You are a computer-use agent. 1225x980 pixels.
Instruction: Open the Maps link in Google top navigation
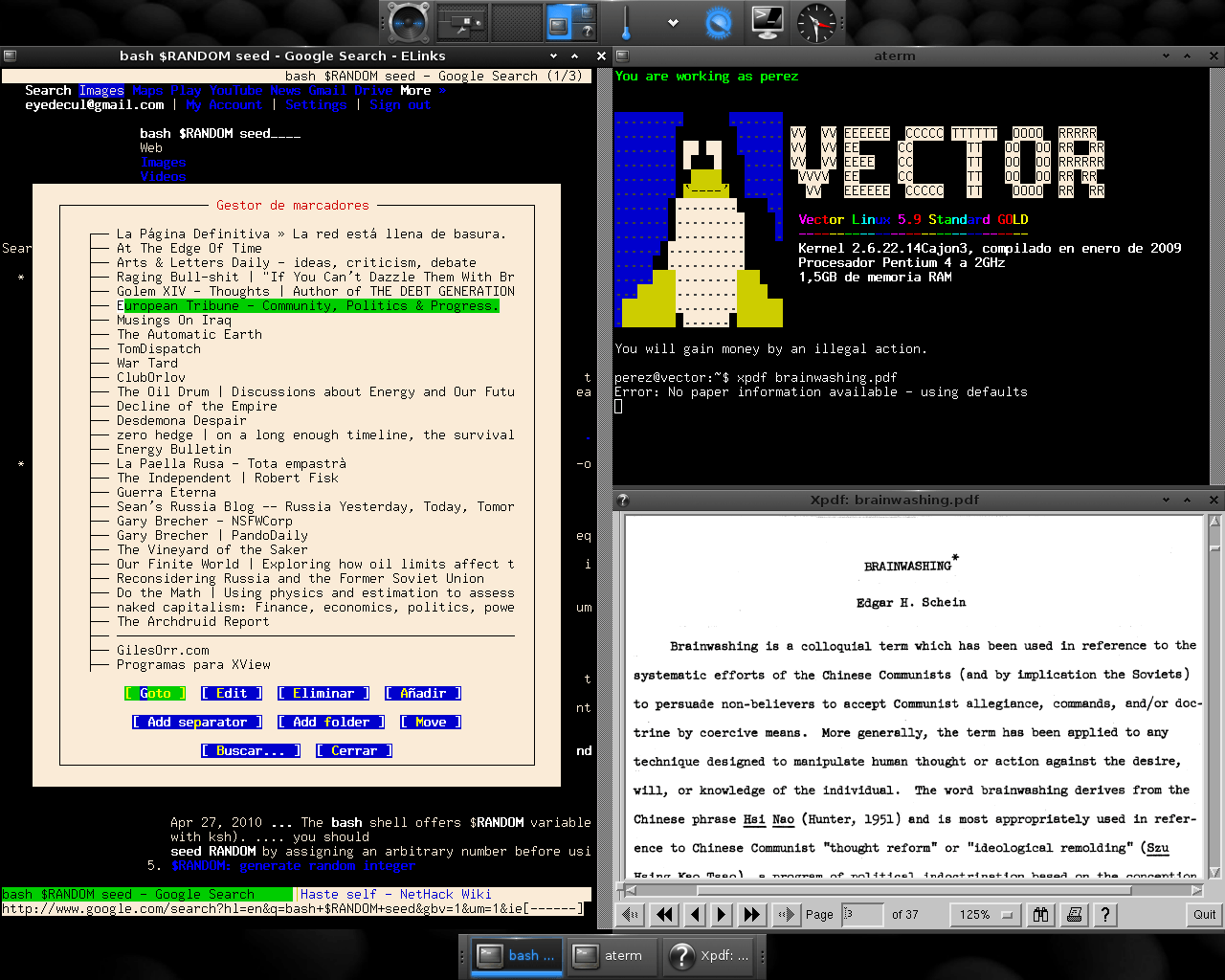pos(147,91)
